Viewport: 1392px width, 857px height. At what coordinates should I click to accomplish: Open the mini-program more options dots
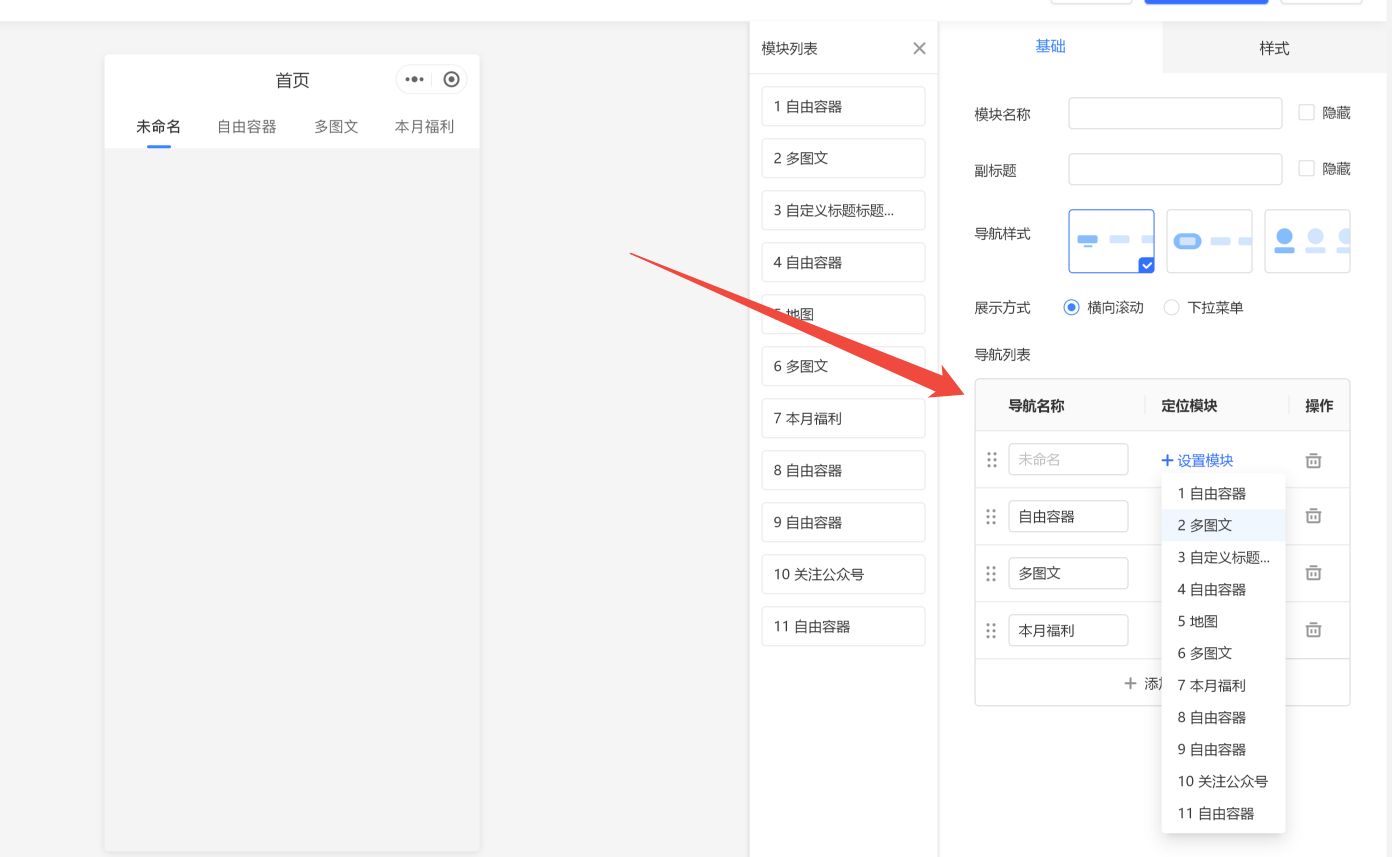[415, 80]
